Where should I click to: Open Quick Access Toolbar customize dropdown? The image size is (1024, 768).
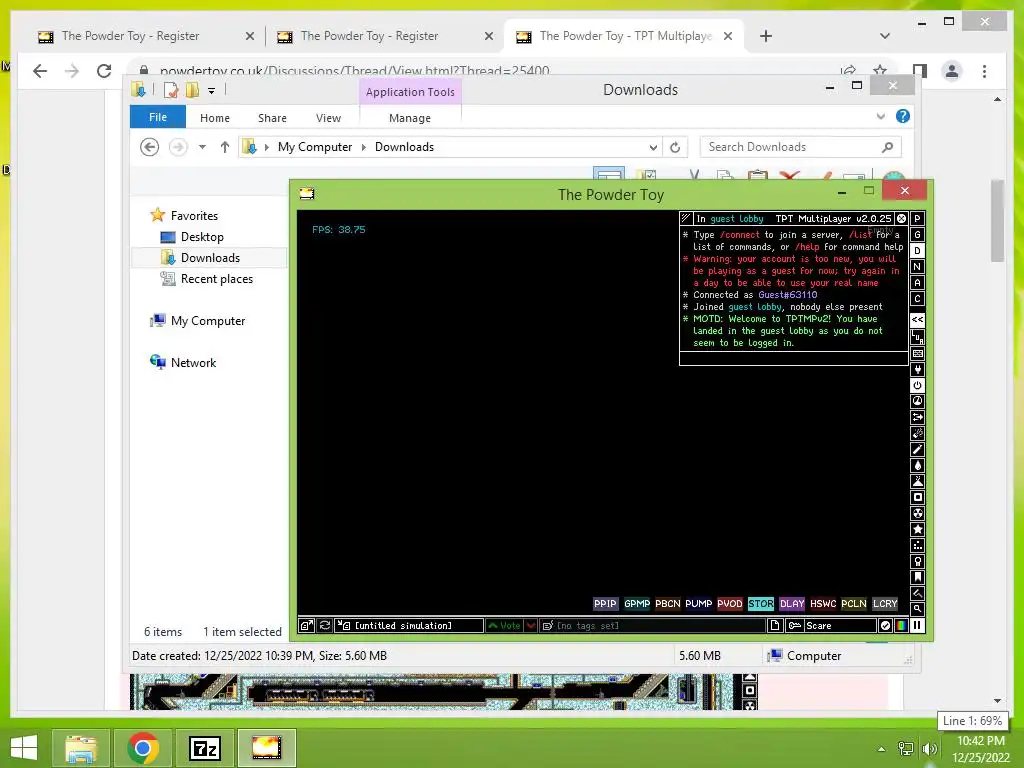click(212, 91)
